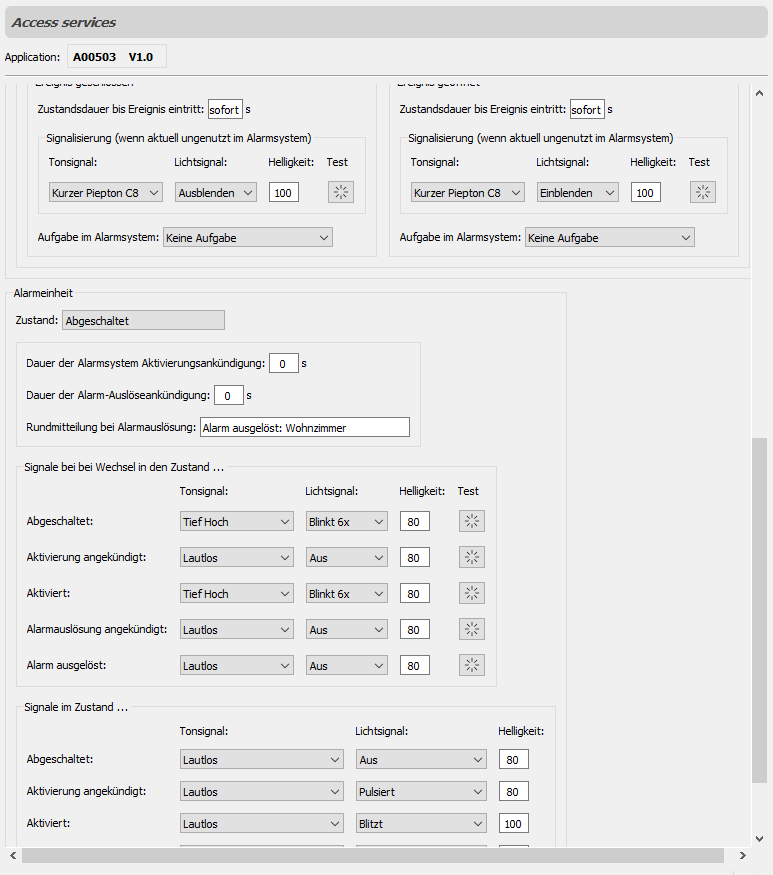Open Lichtsignal Aus dropdown in Signale im Zustand
The height and width of the screenshot is (875, 773).
[421, 759]
